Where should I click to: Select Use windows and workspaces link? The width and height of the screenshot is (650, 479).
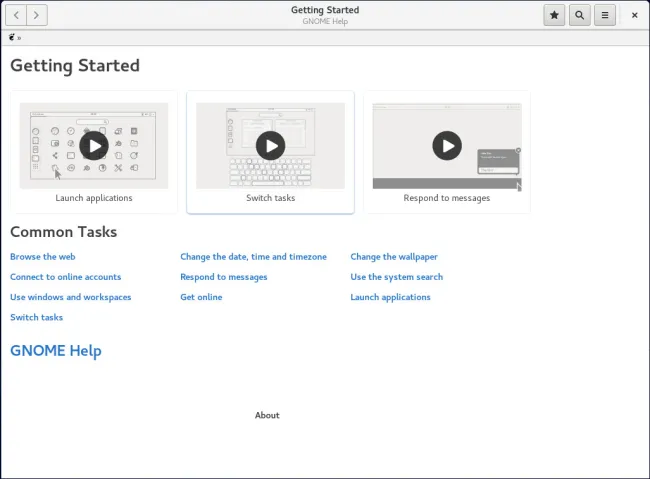coord(70,297)
